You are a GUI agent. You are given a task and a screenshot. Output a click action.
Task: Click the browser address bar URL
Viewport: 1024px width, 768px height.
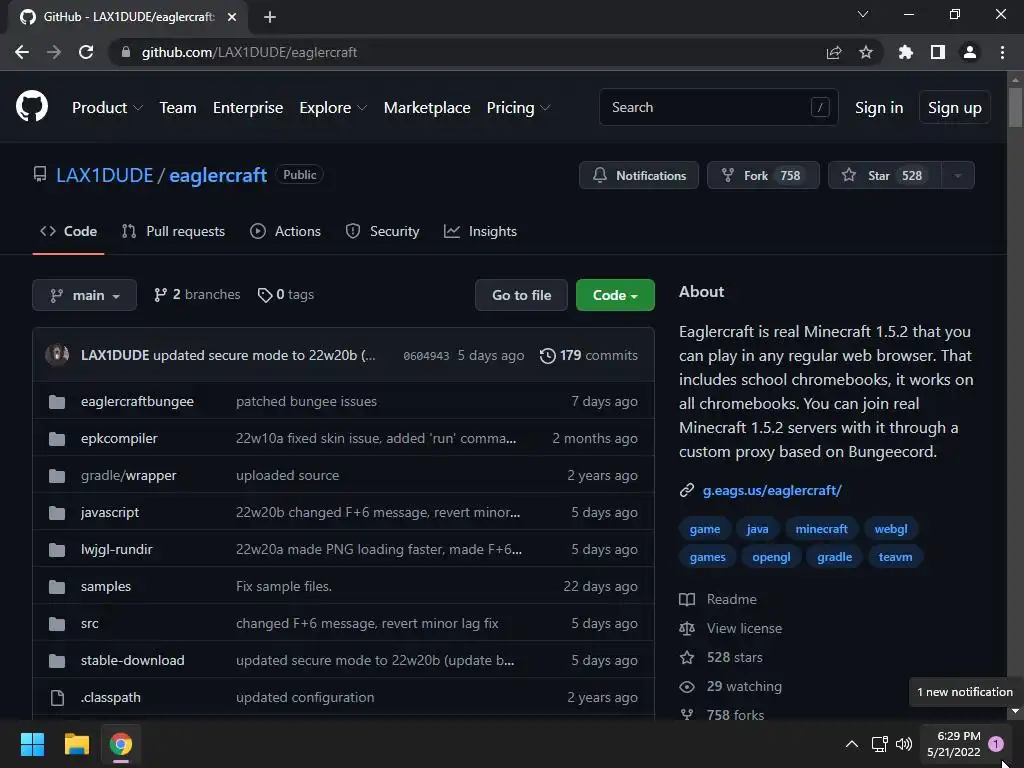point(249,52)
